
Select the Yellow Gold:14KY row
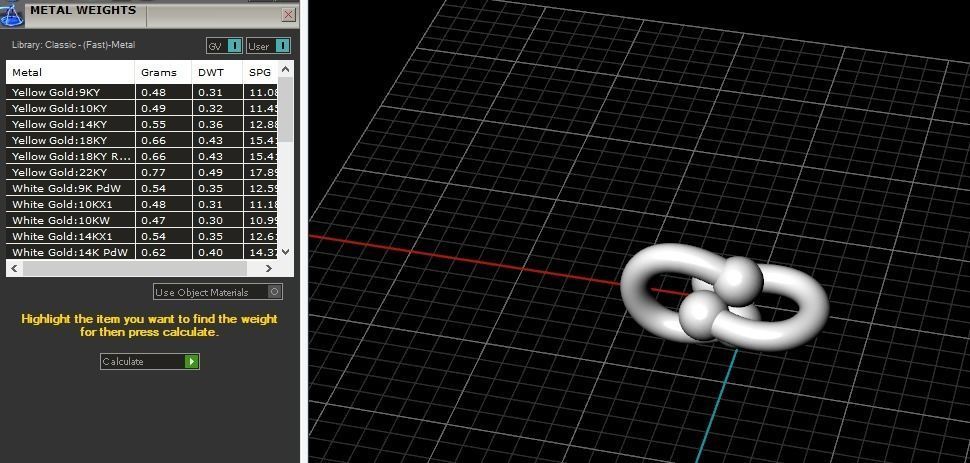pos(142,124)
